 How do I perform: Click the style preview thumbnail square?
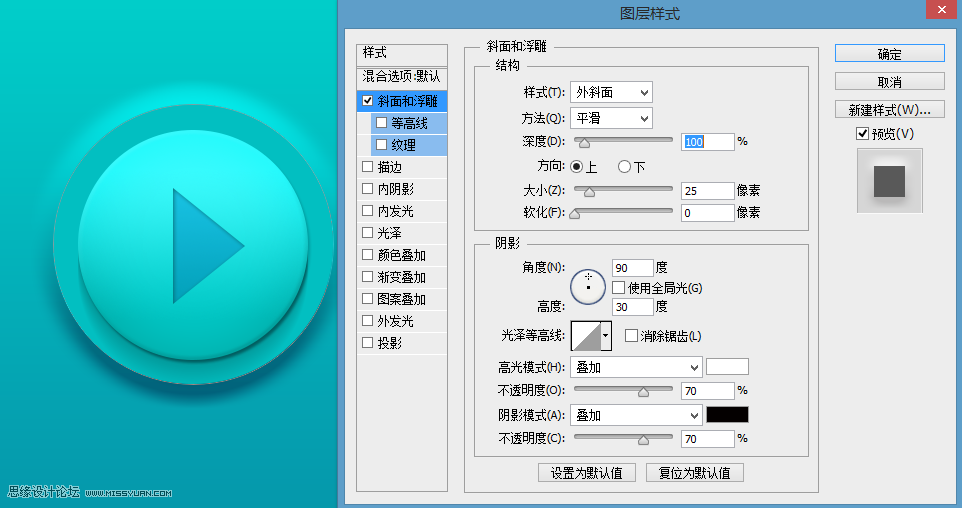[890, 181]
